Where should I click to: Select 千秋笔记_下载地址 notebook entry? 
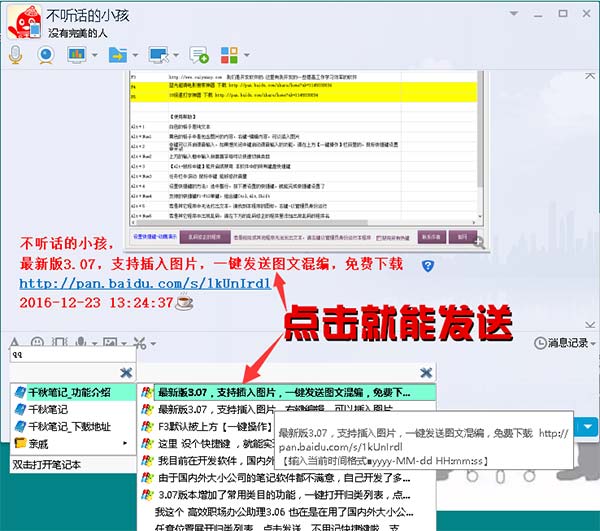pyautogui.click(x=73, y=426)
